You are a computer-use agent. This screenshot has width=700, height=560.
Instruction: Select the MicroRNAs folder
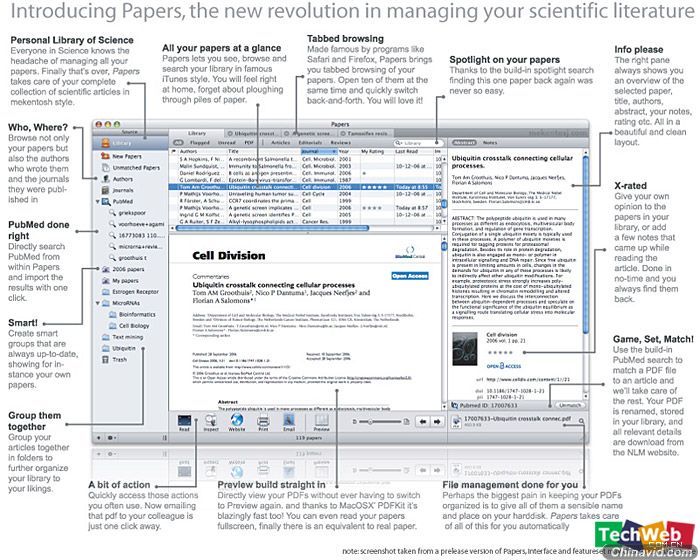pos(121,303)
